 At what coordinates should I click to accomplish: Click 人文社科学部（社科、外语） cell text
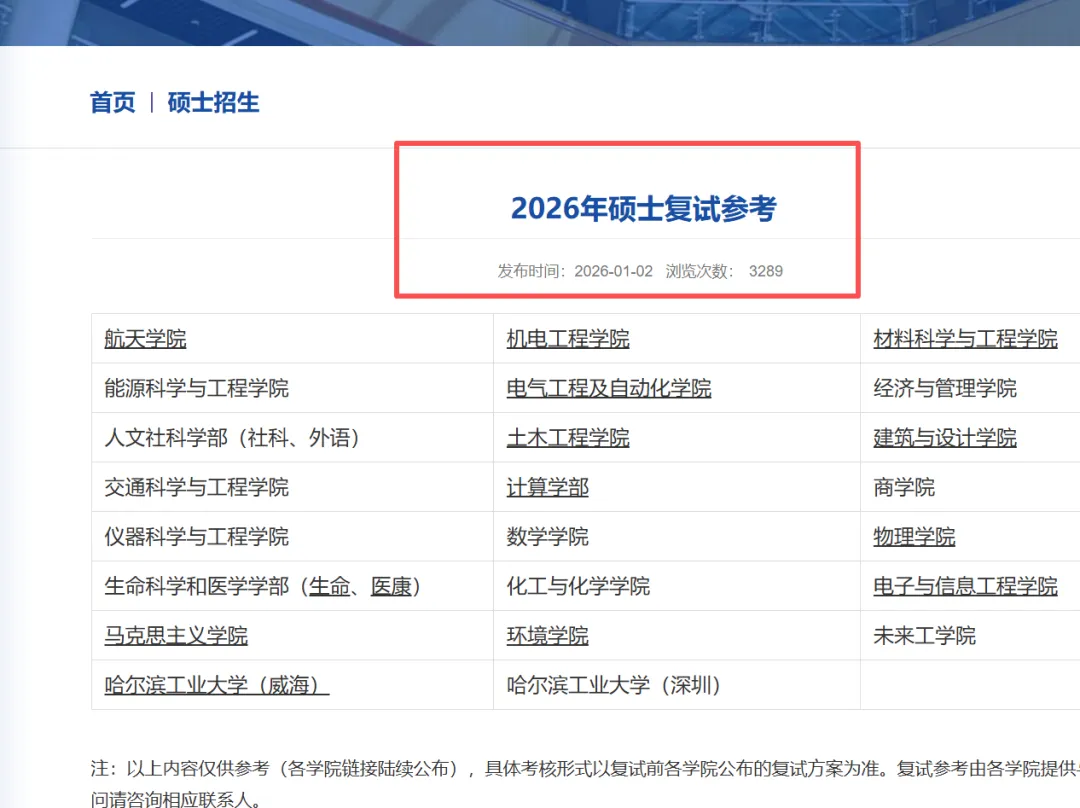click(x=232, y=438)
